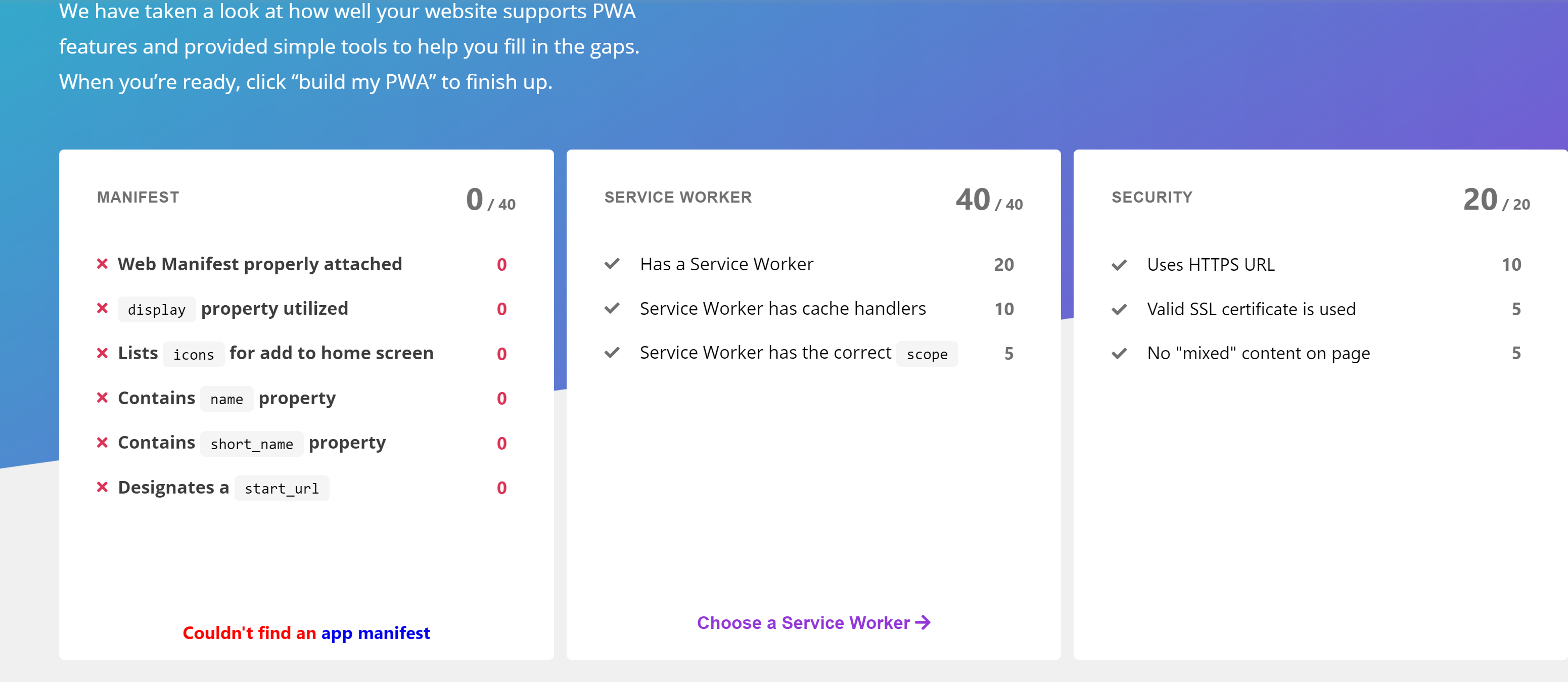Open the Choose a Service Worker link
This screenshot has width=1568, height=682.
pos(813,622)
